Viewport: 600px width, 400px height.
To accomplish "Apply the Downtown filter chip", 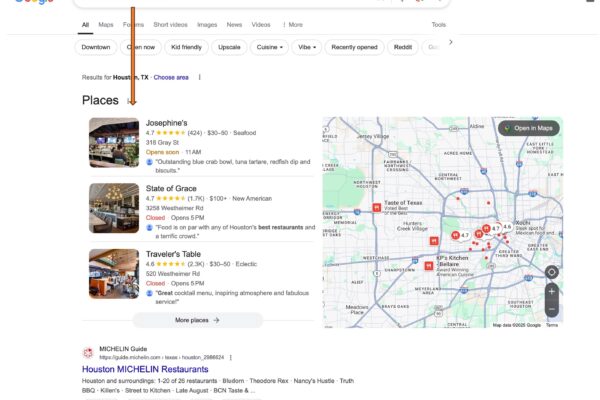I will (x=96, y=47).
